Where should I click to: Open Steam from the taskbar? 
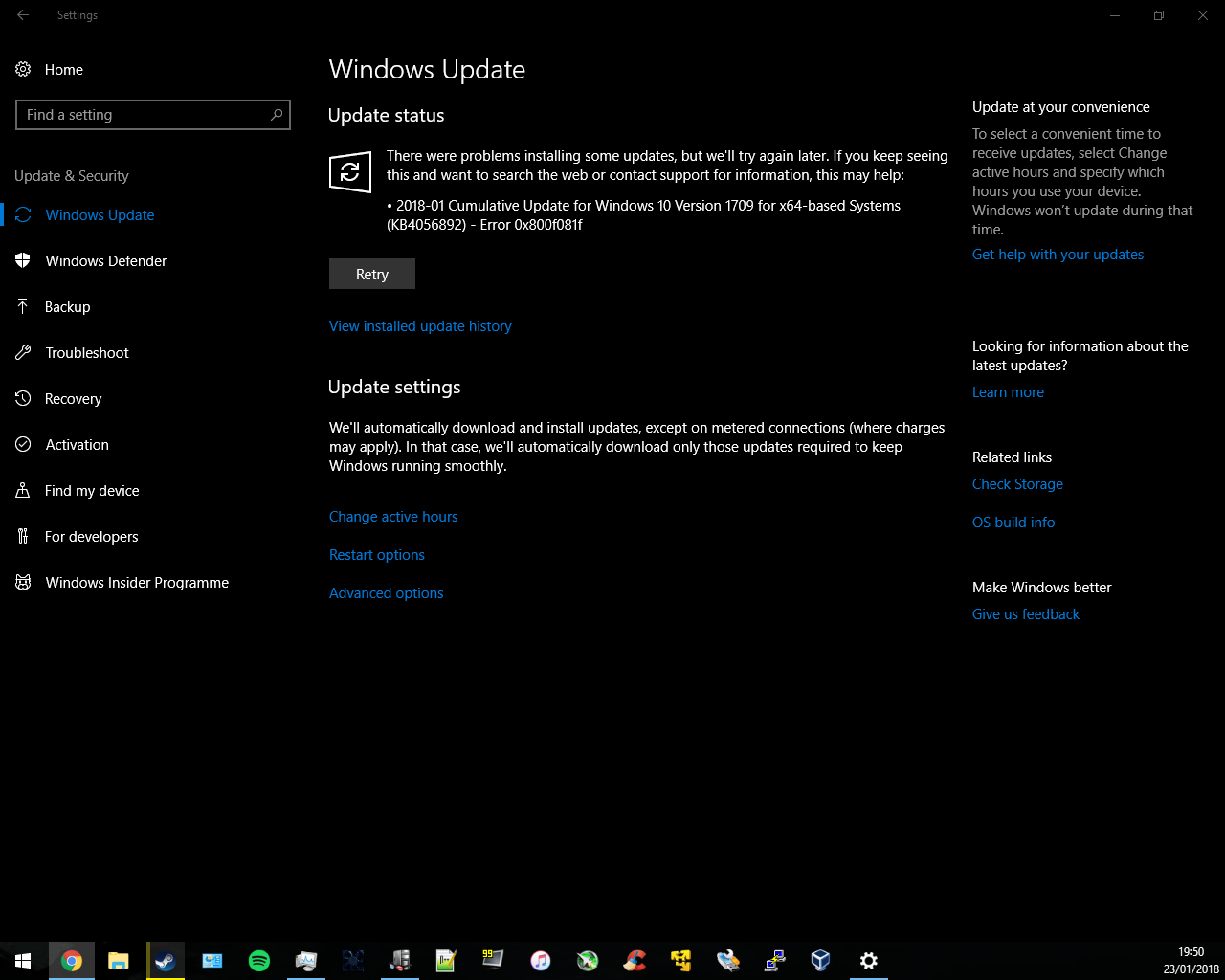(165, 961)
